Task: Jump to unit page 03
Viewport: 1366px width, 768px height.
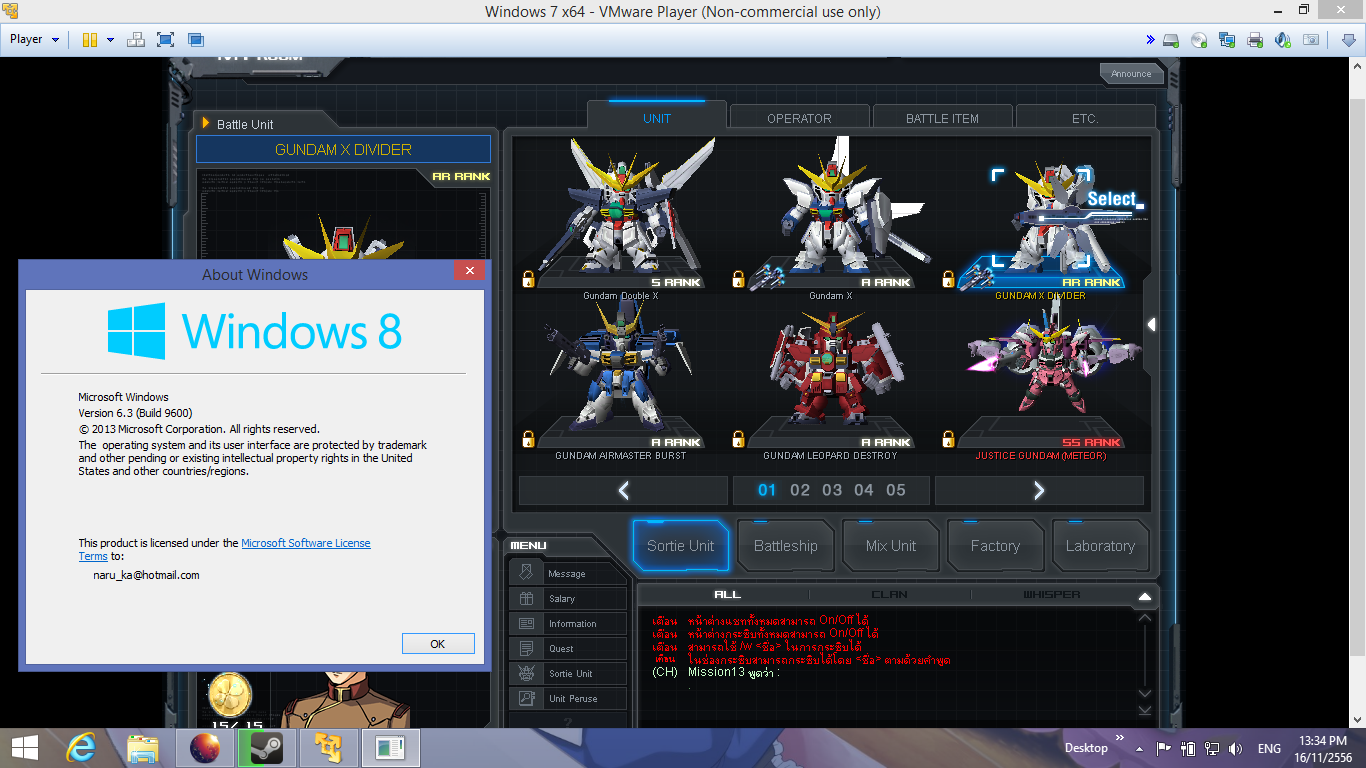Action: [832, 490]
